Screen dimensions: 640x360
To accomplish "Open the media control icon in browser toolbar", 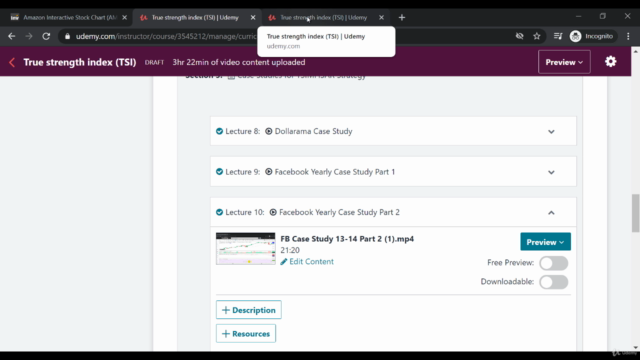I will point(558,36).
